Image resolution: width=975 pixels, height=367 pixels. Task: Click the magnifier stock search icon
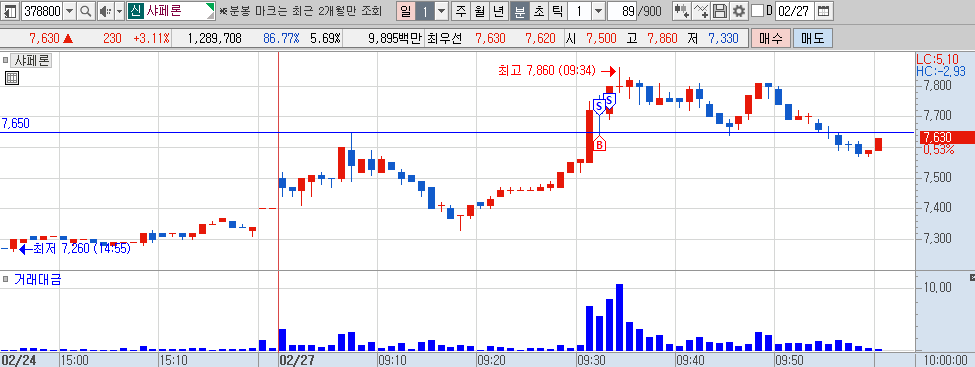click(86, 11)
